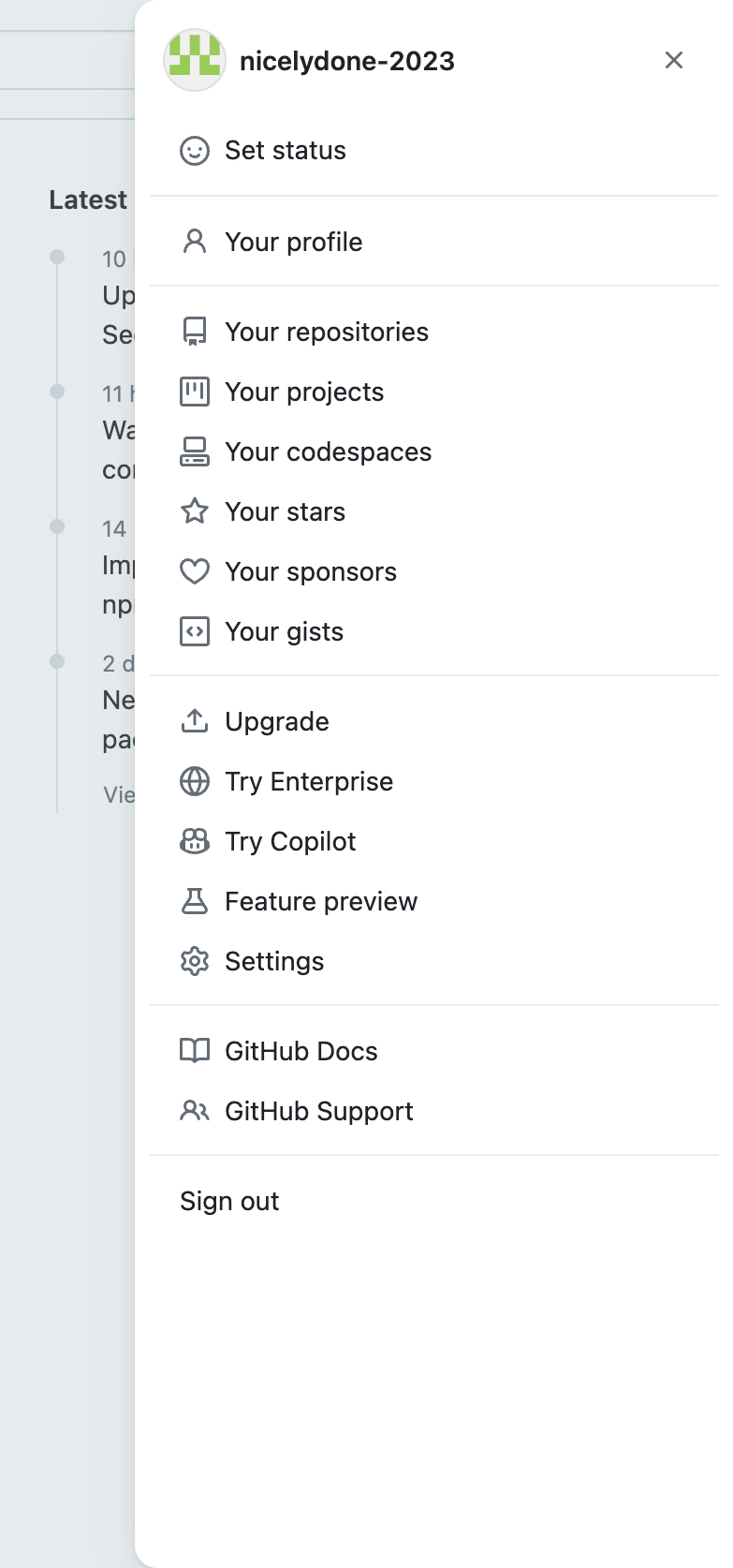Select the Your repositories book icon
The height and width of the screenshot is (1568, 733).
click(195, 332)
